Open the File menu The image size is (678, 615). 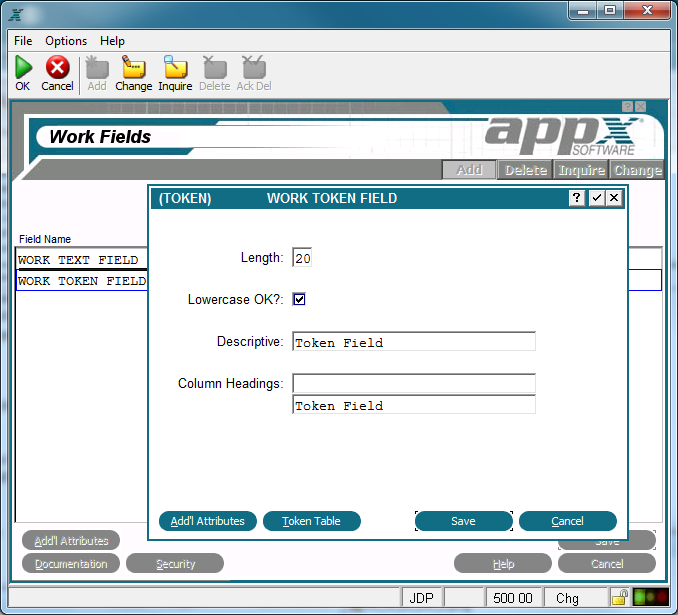pos(23,41)
